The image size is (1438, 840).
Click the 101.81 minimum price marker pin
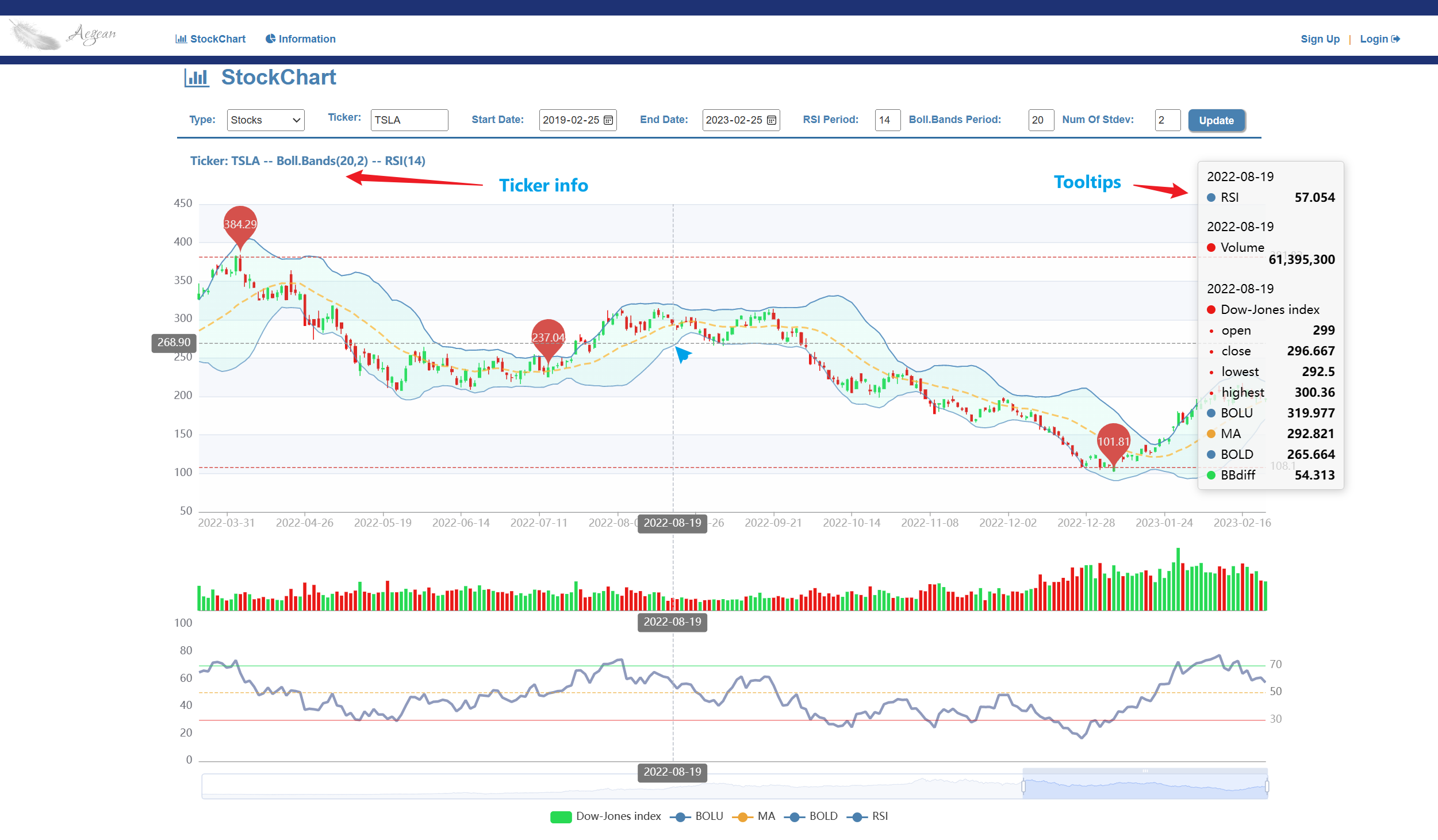[x=1113, y=442]
